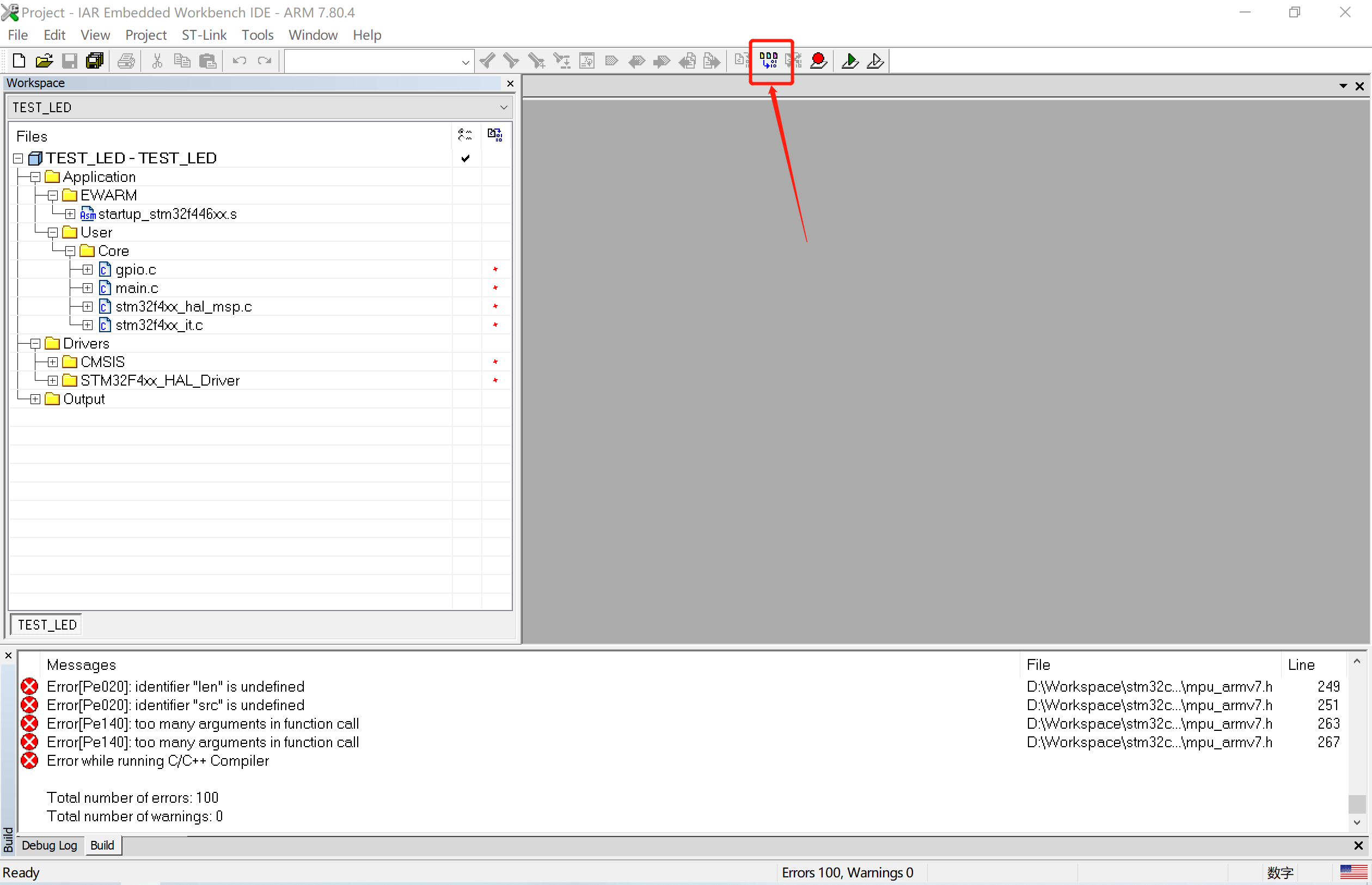Collapse the Core folder node
Image resolution: width=1372 pixels, height=885 pixels.
pyautogui.click(x=70, y=251)
